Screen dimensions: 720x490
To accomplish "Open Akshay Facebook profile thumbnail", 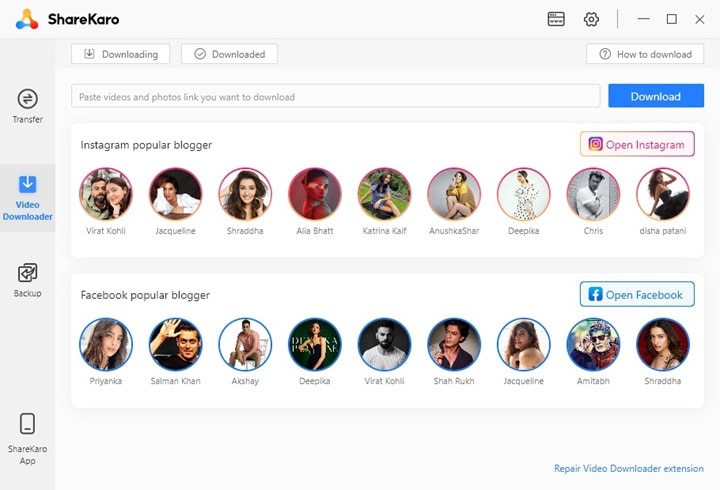I will [245, 344].
